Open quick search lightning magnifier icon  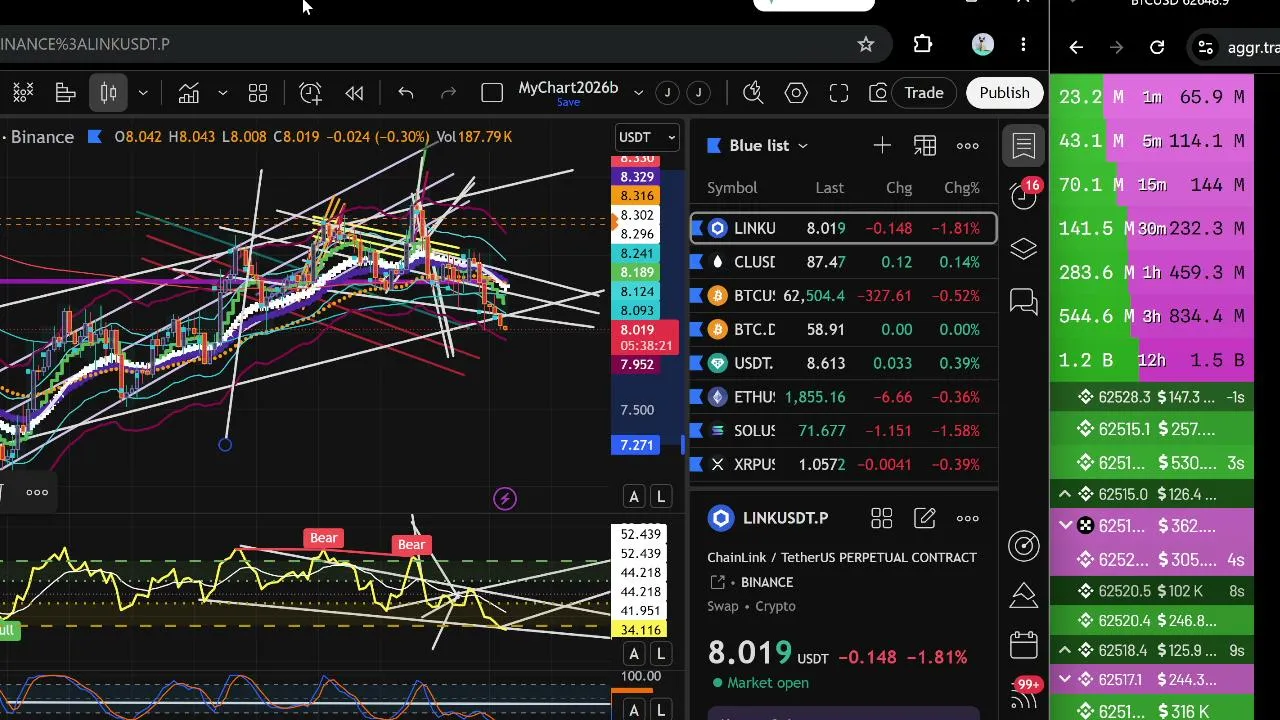coord(753,93)
